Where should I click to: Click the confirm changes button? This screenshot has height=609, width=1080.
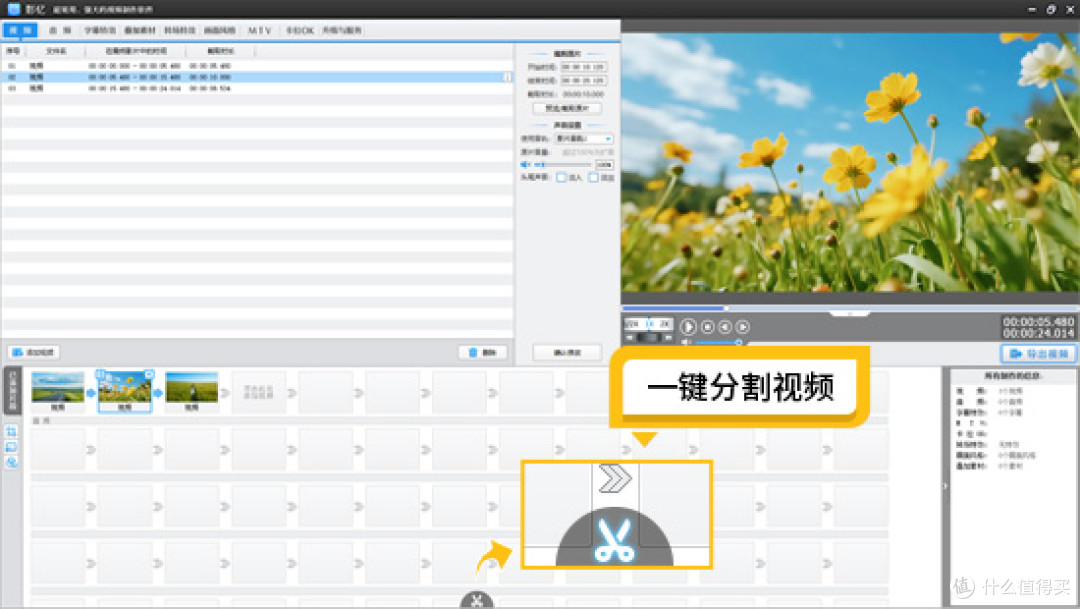(x=567, y=352)
